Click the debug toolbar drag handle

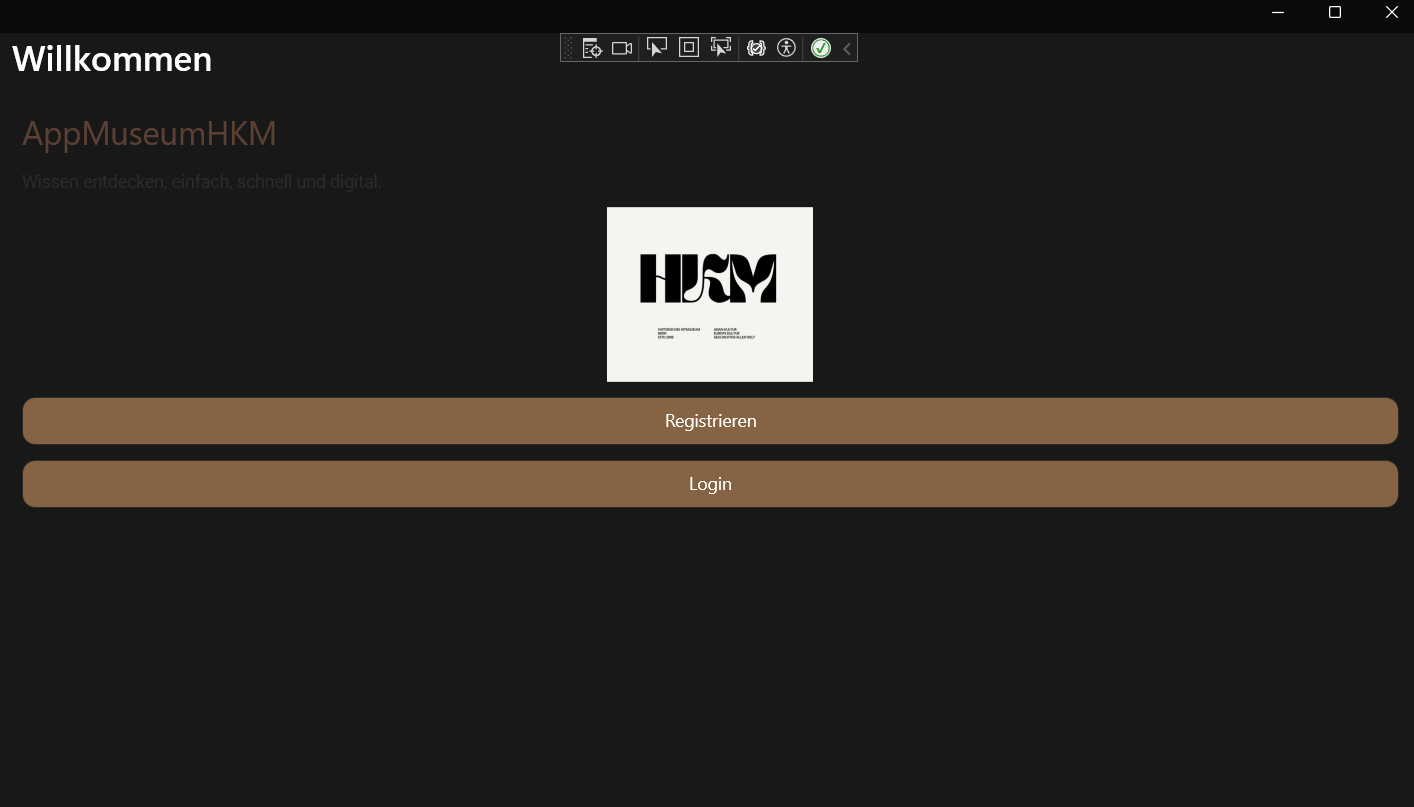click(568, 48)
